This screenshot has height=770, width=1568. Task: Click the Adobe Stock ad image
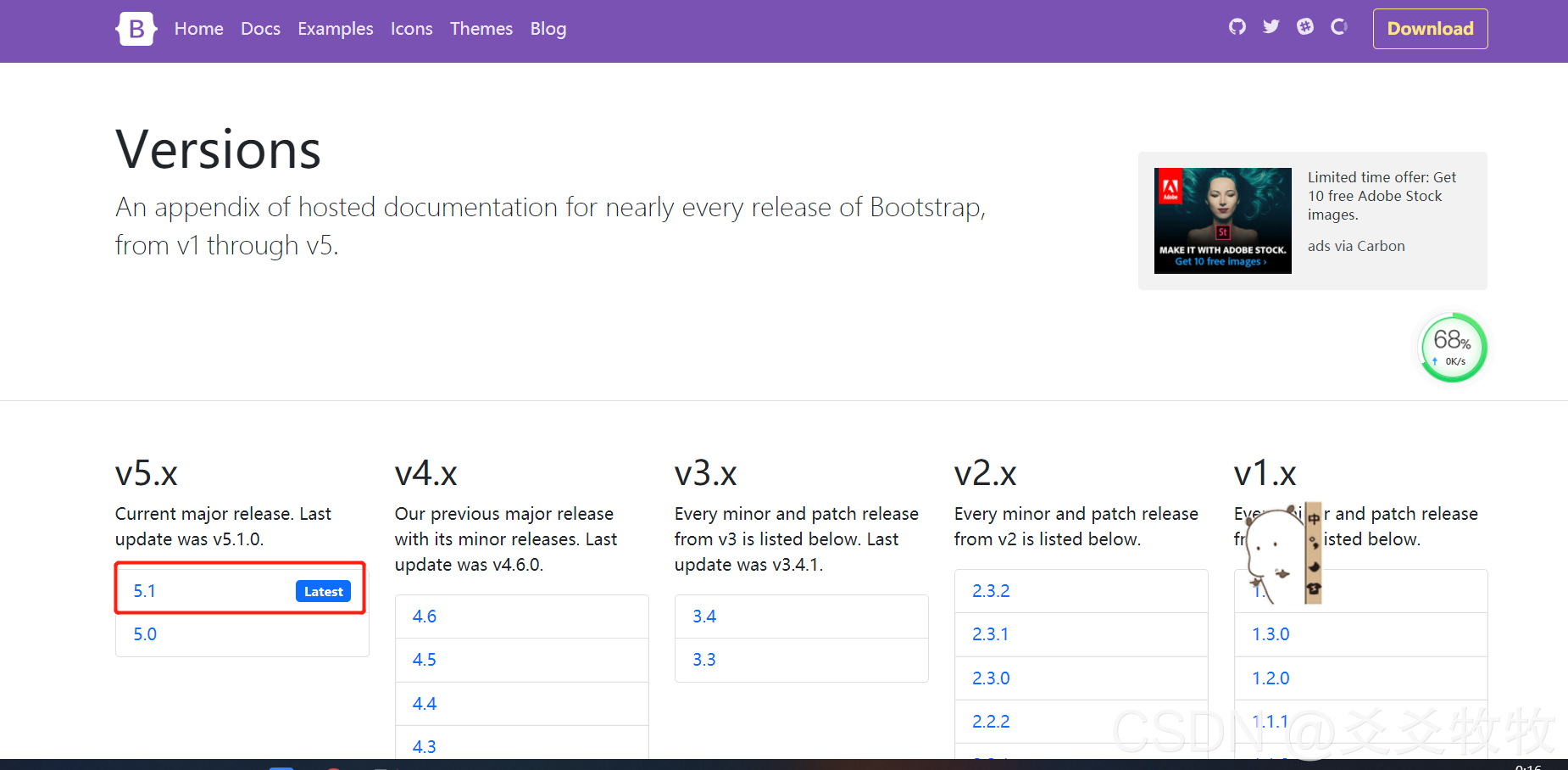coord(1223,220)
